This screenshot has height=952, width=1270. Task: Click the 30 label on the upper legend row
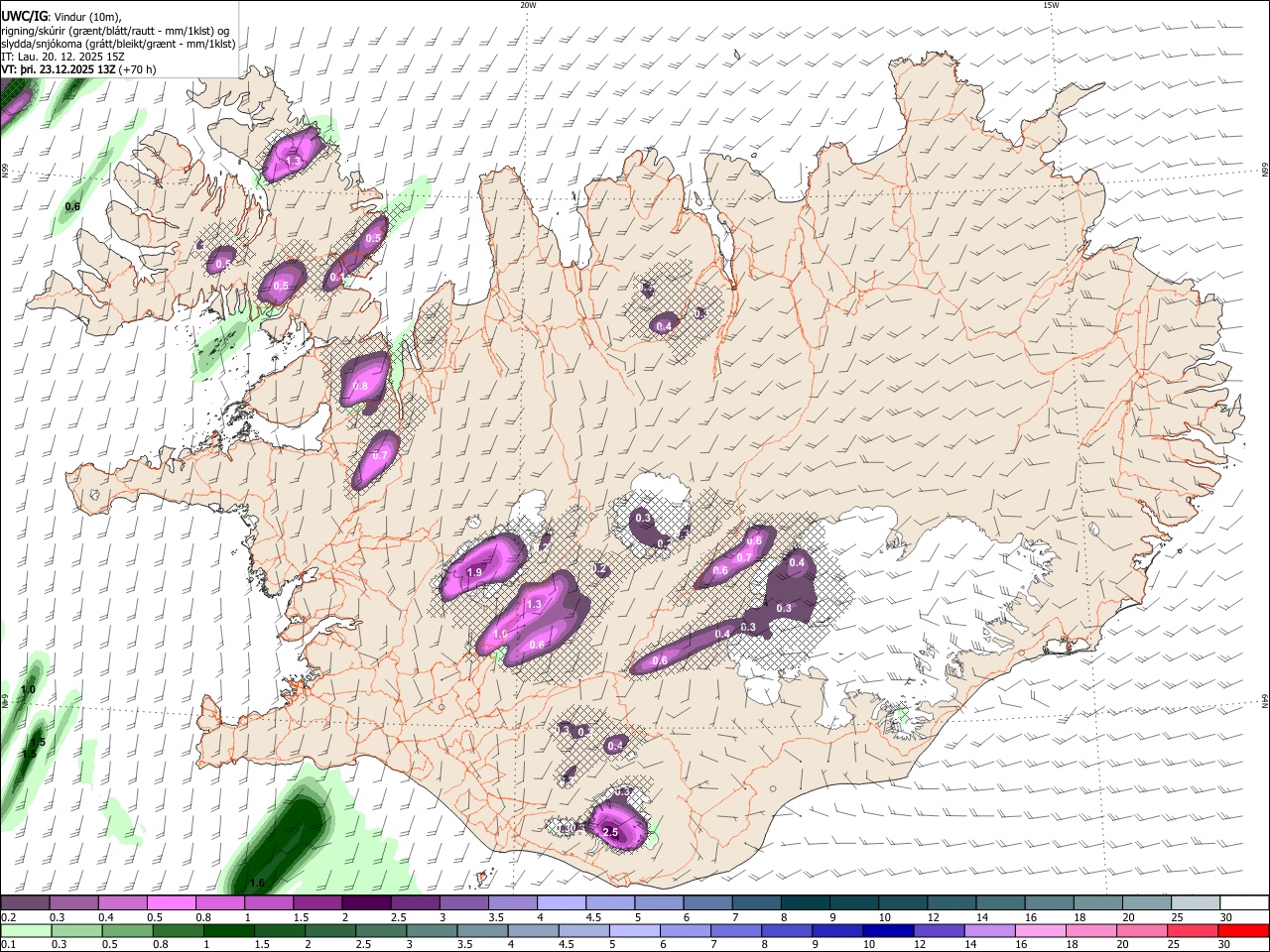click(1225, 917)
